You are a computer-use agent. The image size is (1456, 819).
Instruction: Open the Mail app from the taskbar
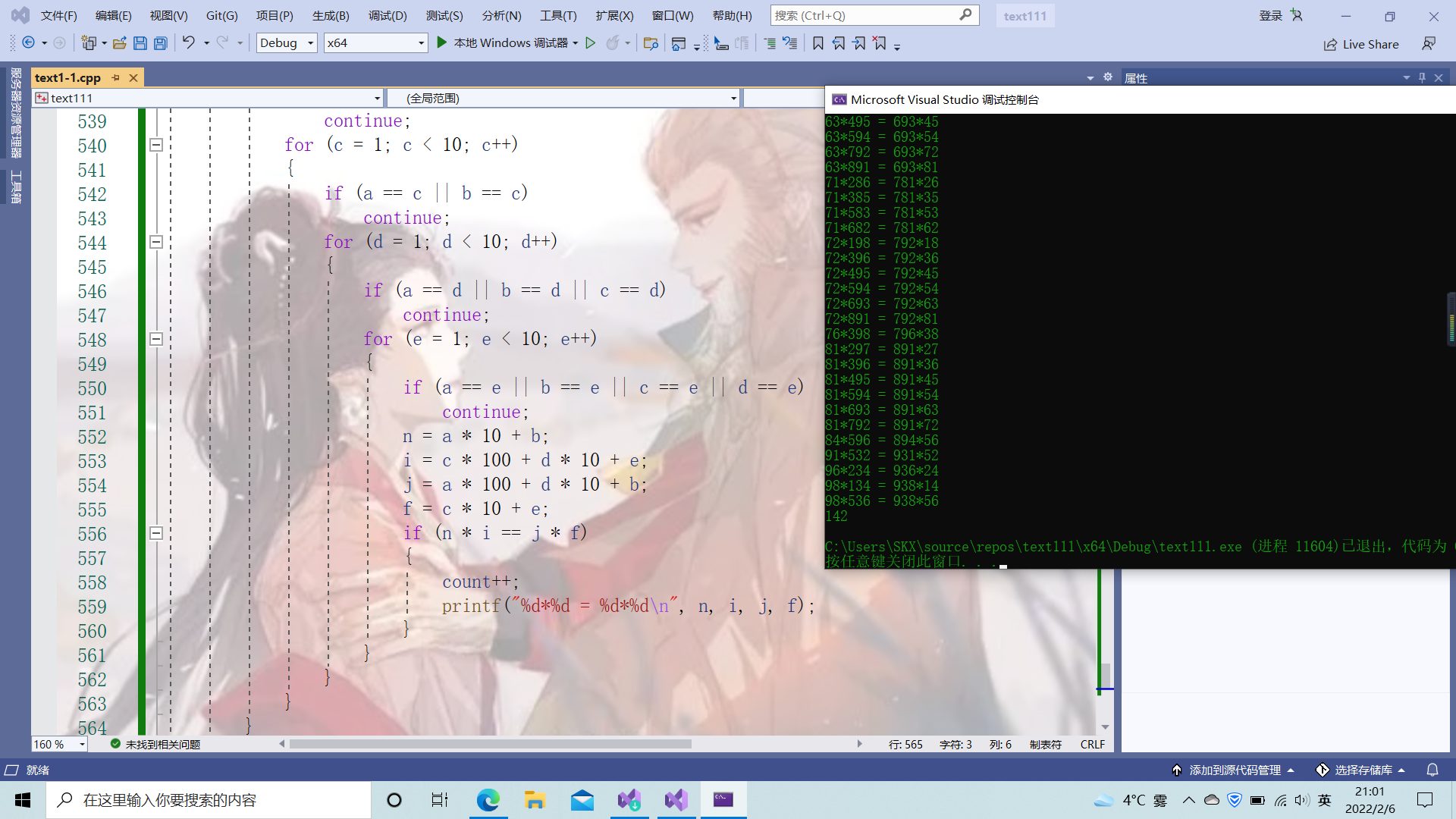582,800
